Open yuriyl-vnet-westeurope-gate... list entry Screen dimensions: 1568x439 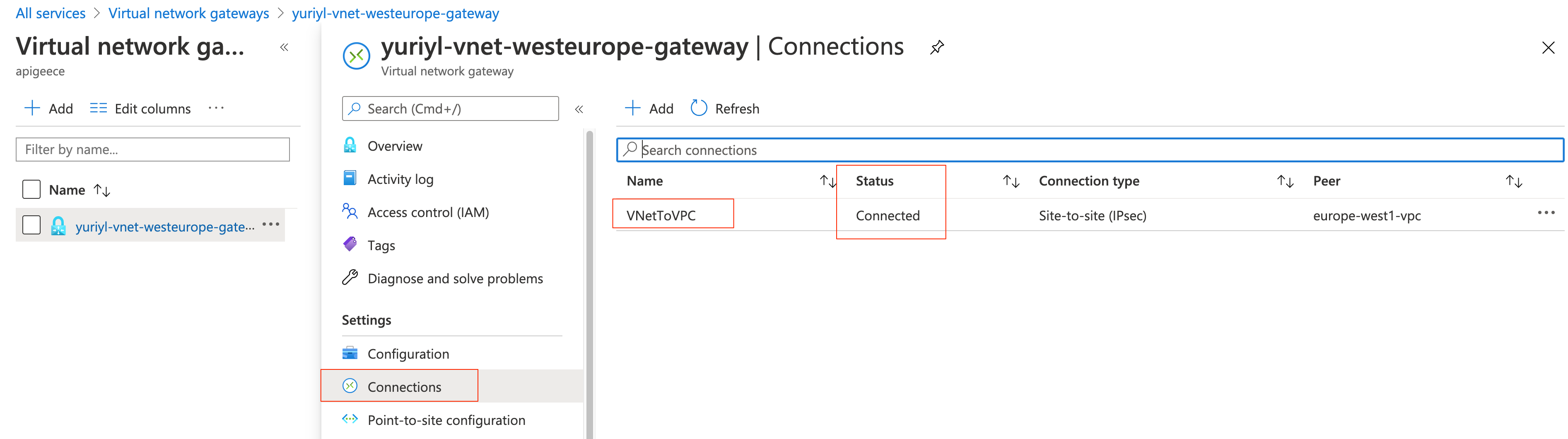coord(165,227)
